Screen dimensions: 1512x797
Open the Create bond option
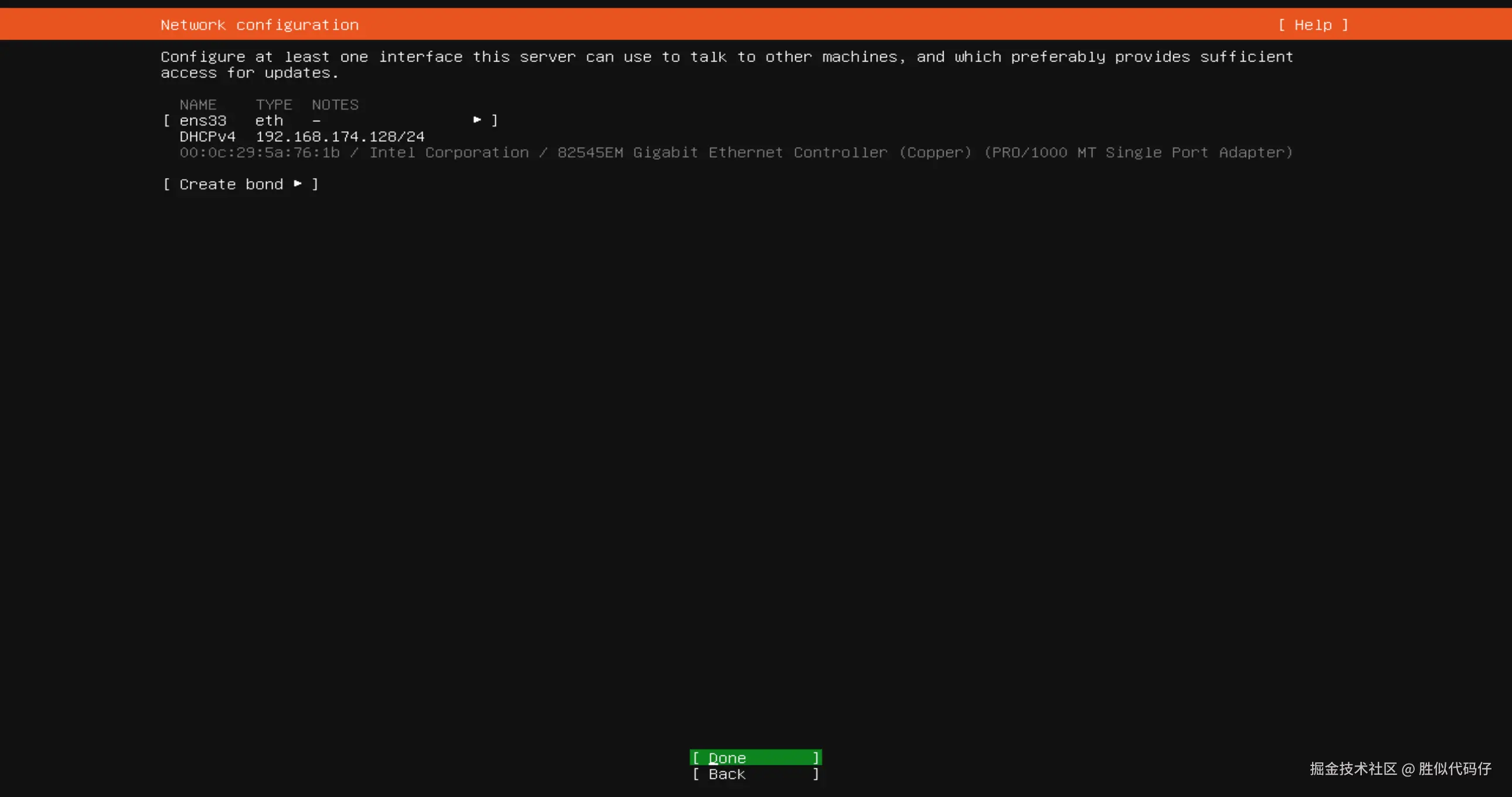(x=241, y=184)
